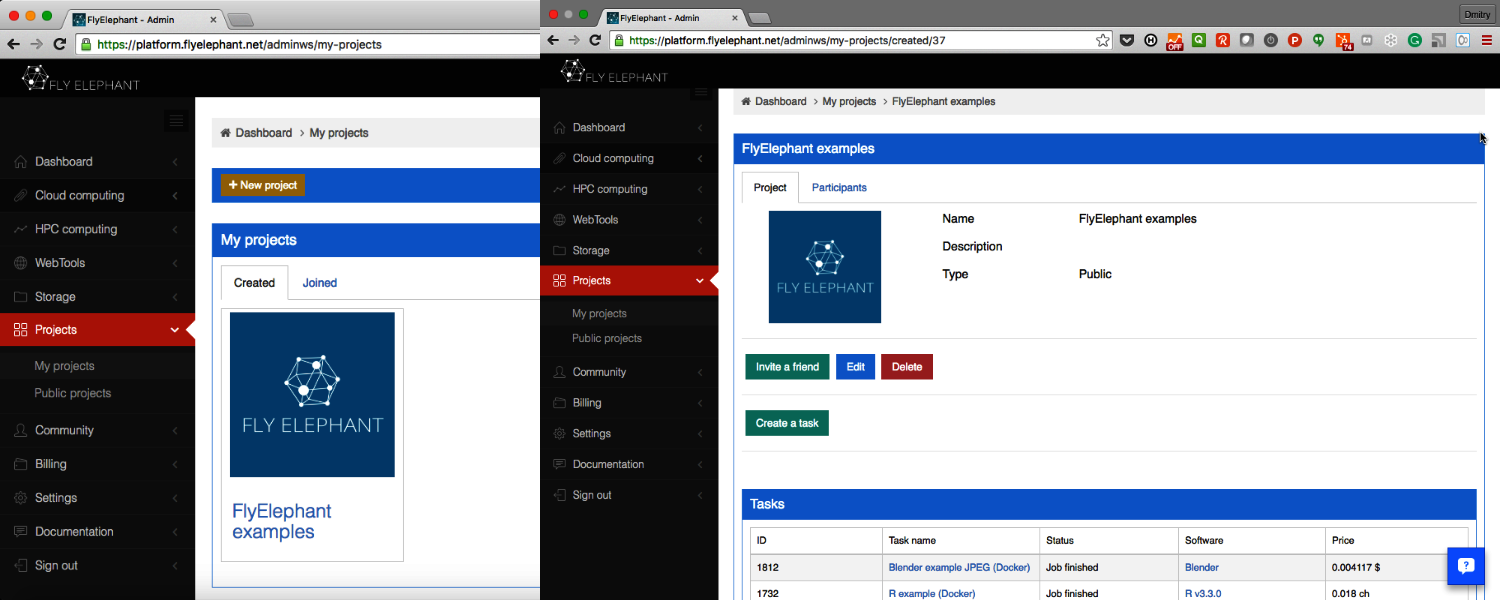The width and height of the screenshot is (1500, 600).
Task: Click Sign out icon in left window
Action: point(21,566)
